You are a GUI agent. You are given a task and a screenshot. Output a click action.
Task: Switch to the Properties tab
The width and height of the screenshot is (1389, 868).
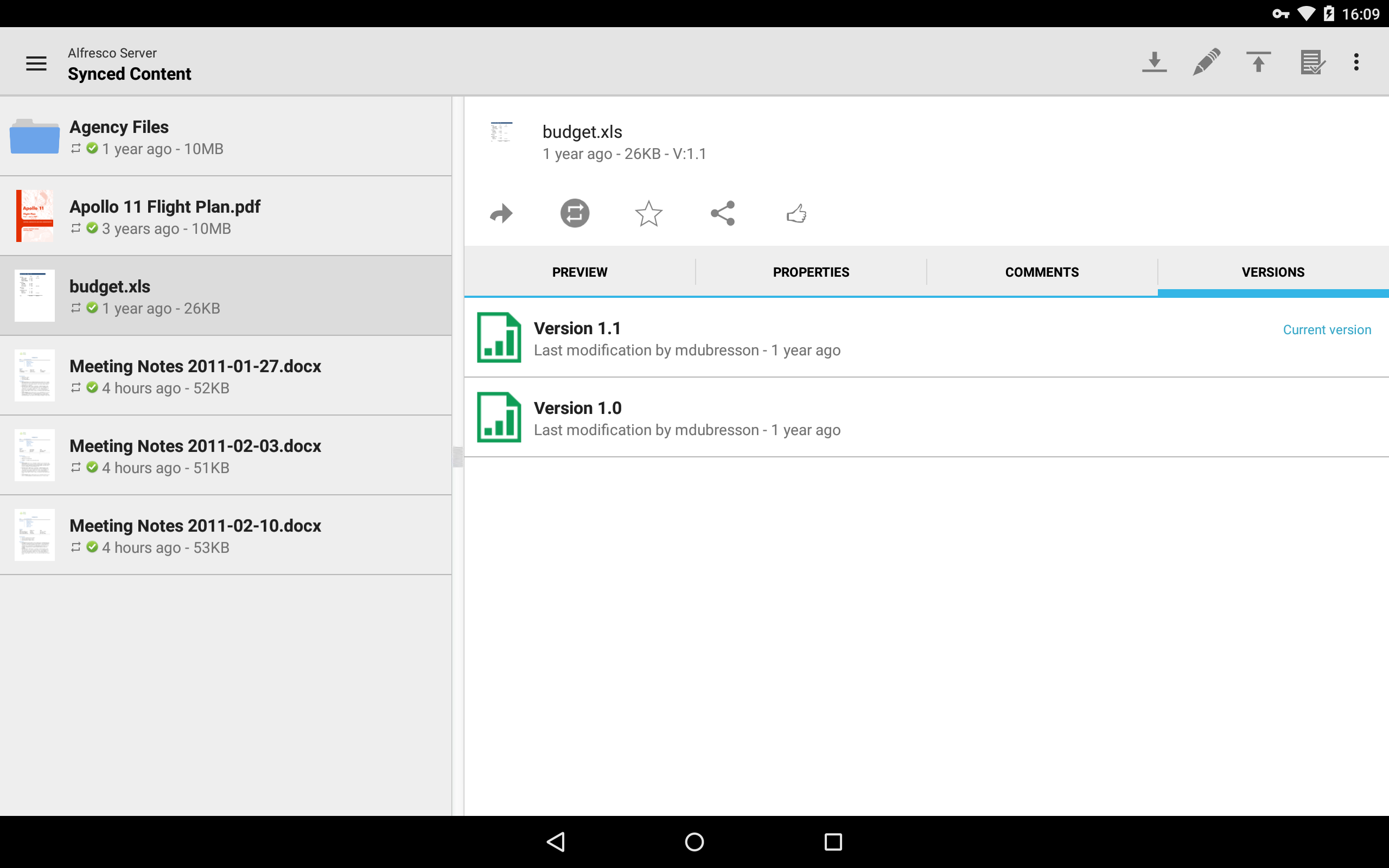[x=811, y=272]
